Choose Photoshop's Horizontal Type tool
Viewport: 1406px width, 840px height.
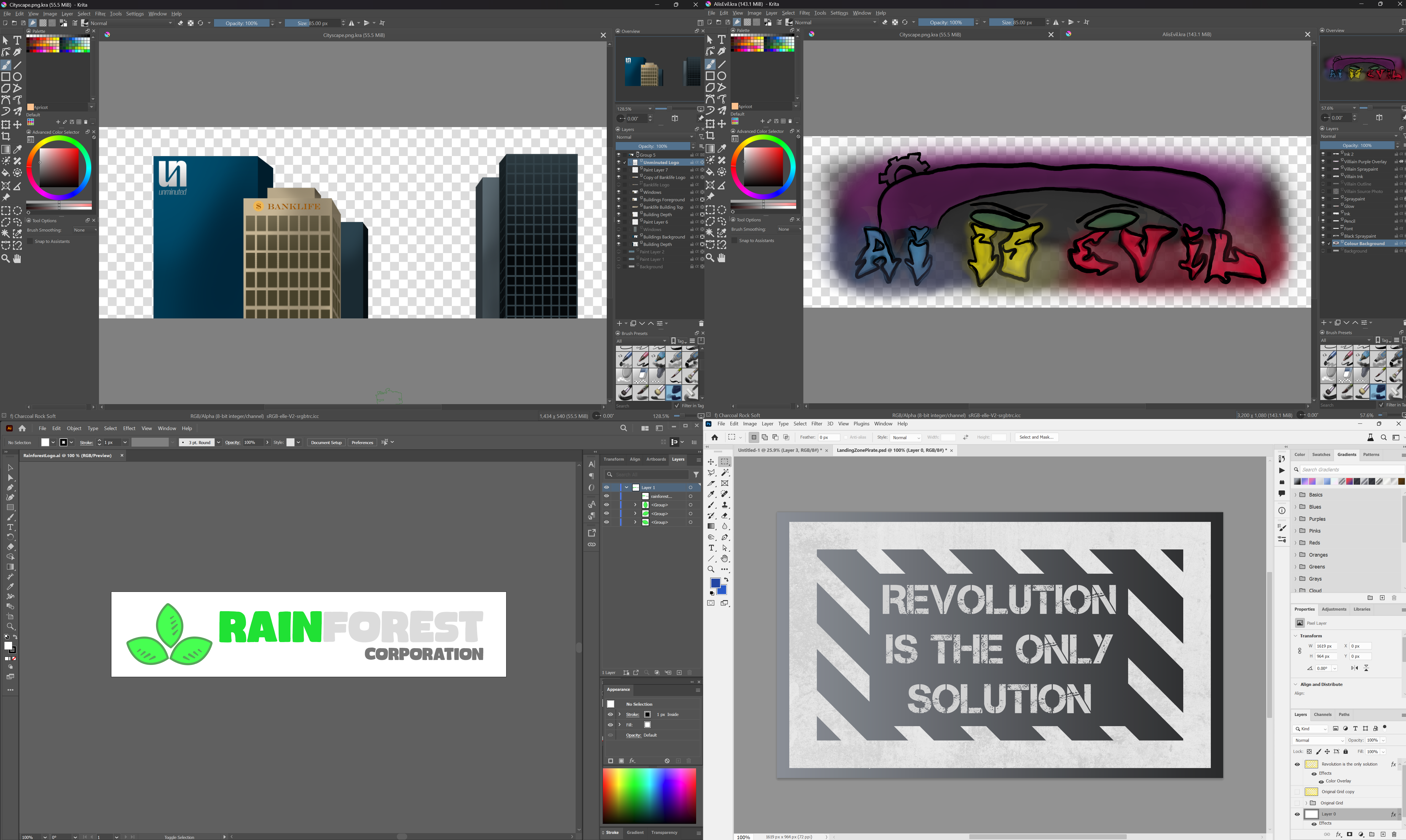tap(712, 548)
